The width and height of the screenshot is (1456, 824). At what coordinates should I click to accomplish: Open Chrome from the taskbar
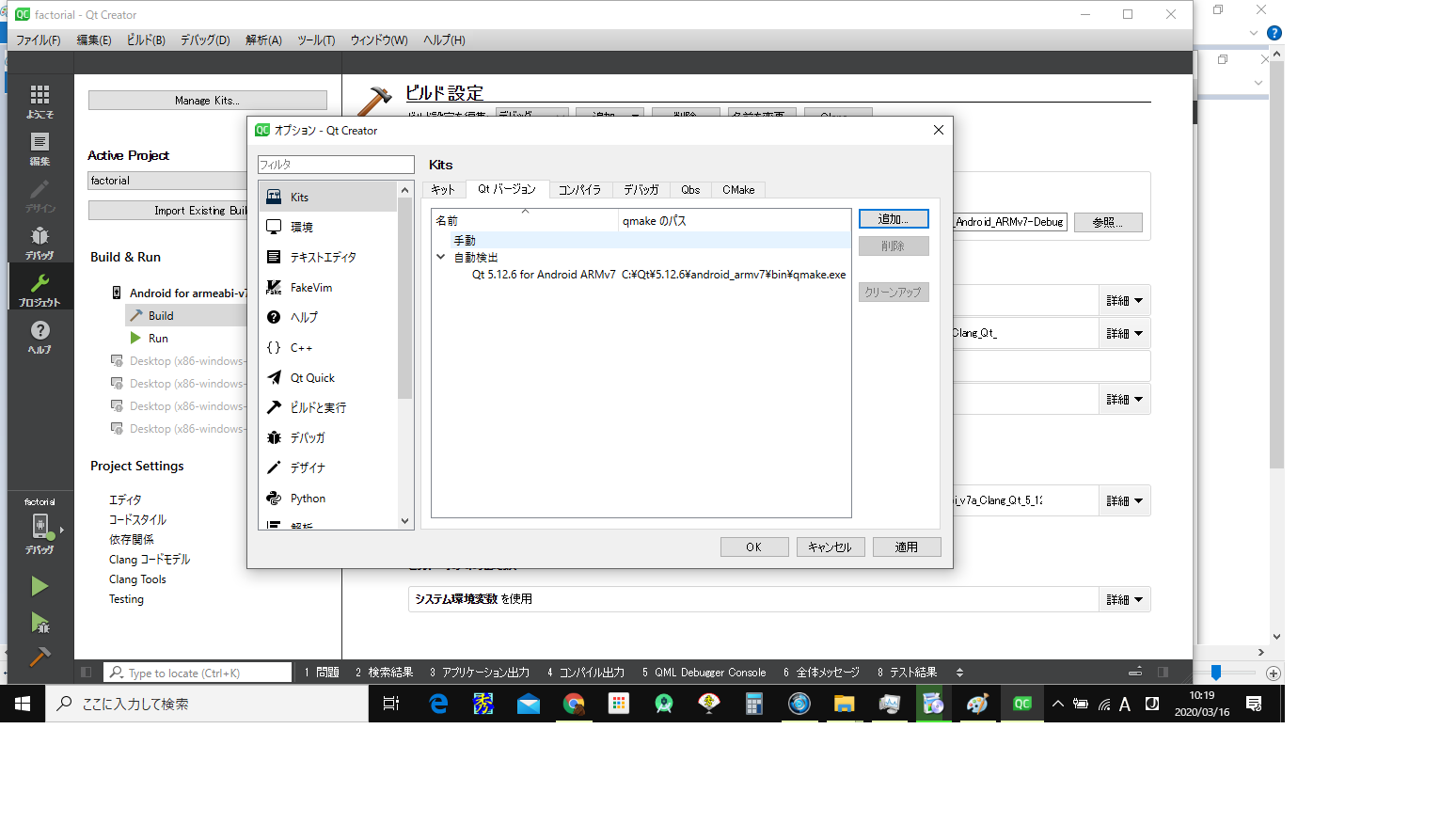574,704
